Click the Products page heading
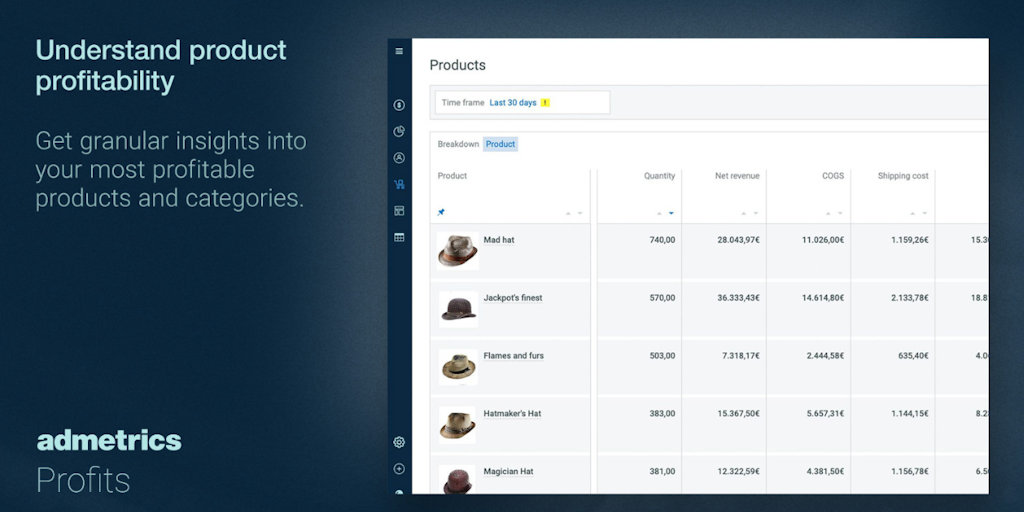This screenshot has height=512, width=1024. tap(458, 65)
